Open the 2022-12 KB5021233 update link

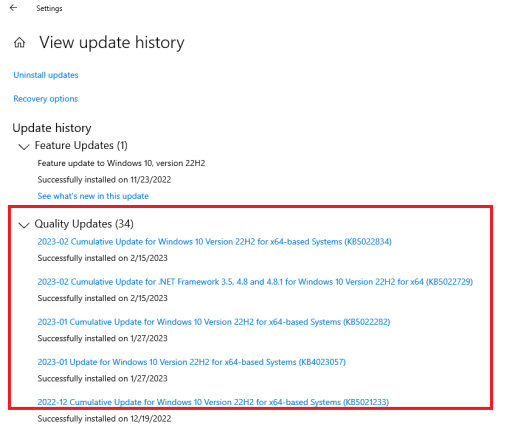coord(213,402)
